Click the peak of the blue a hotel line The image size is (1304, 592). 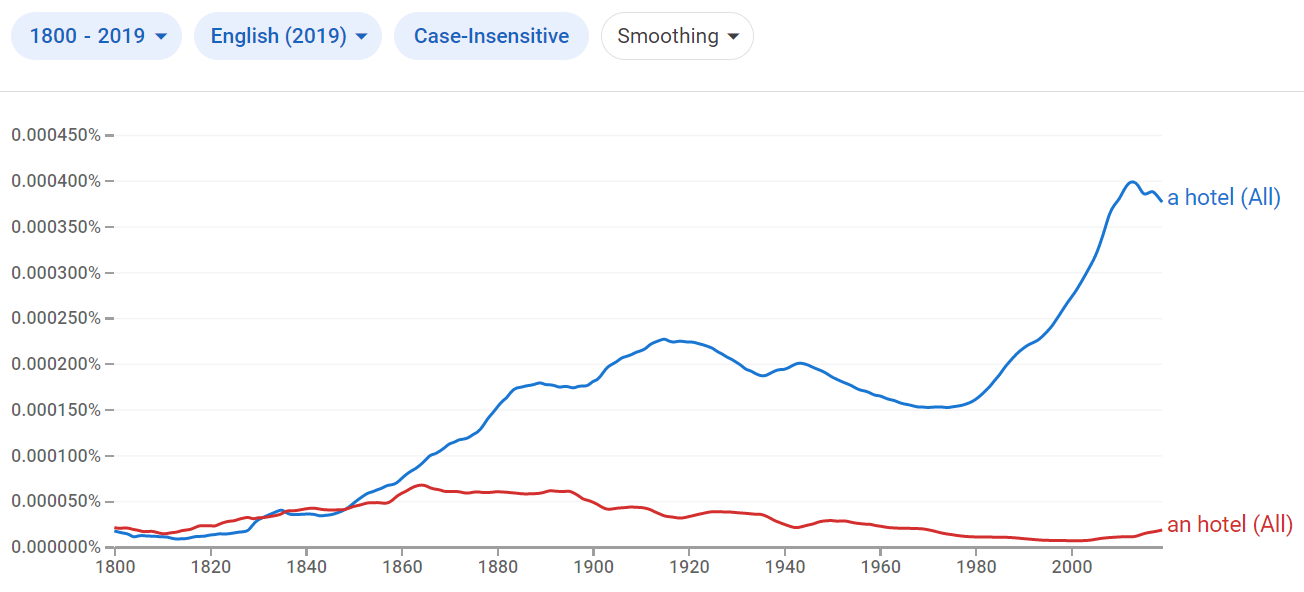[x=1131, y=182]
